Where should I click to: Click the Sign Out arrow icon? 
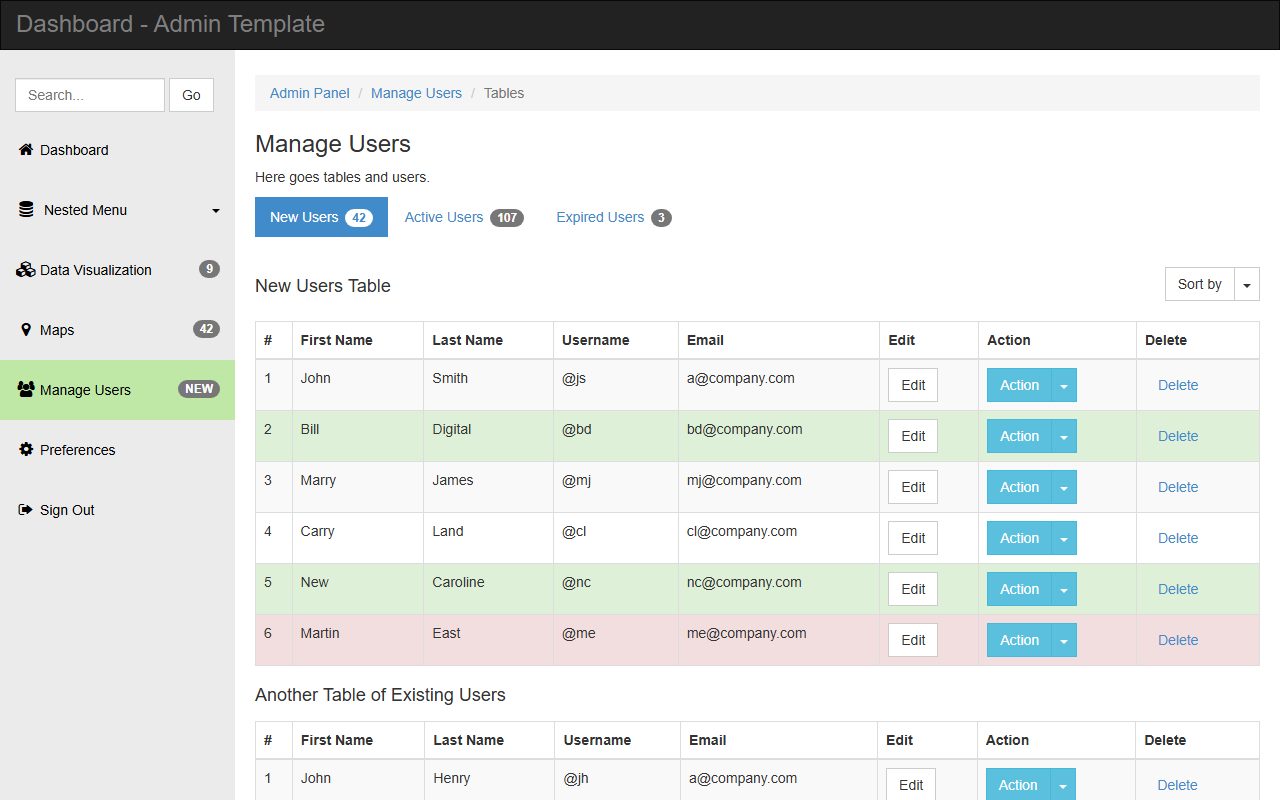click(x=26, y=510)
